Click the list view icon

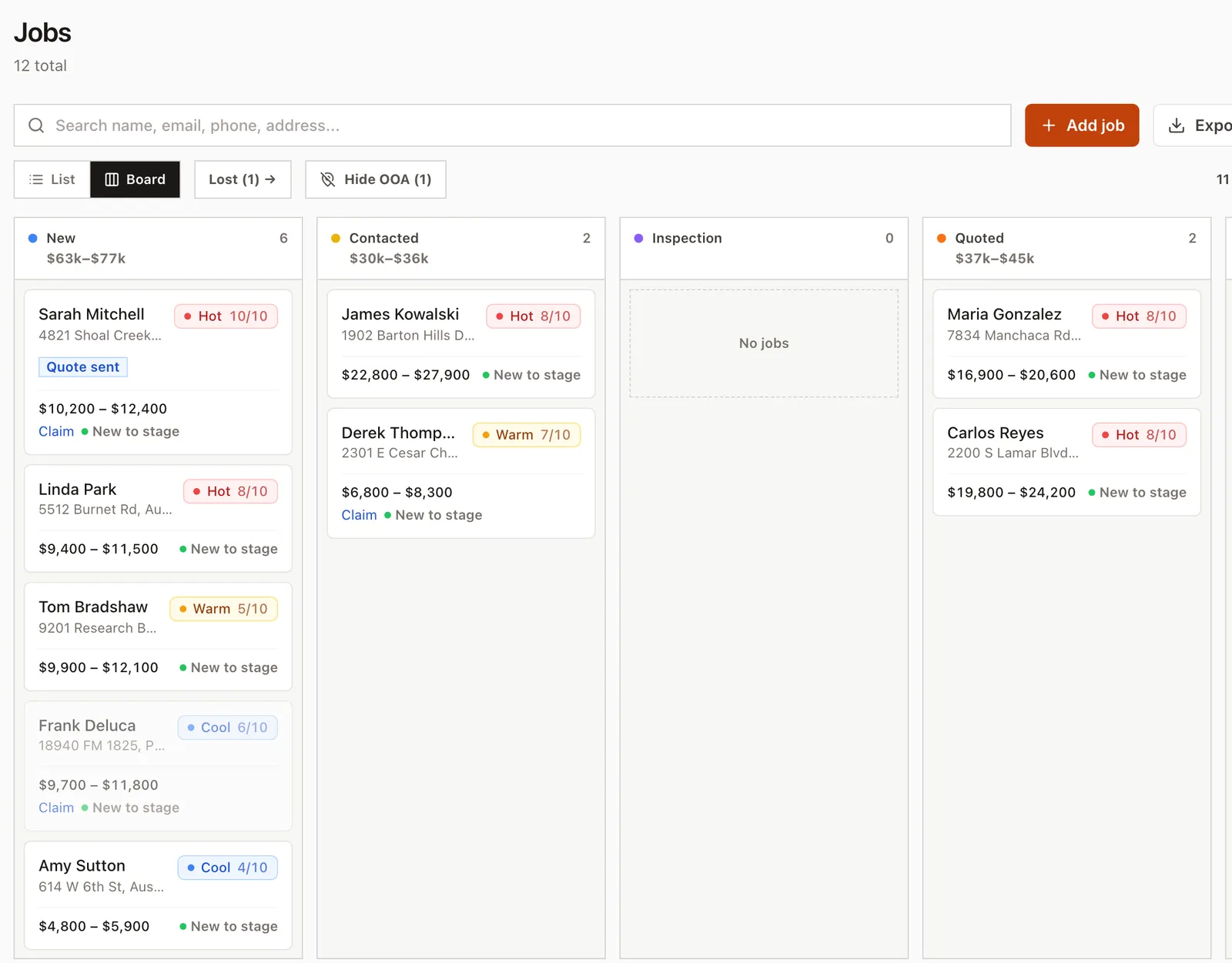pyautogui.click(x=36, y=179)
